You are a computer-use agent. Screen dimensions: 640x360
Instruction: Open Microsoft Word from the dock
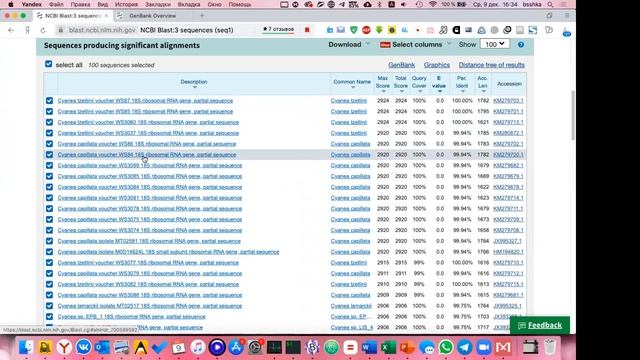369,347
